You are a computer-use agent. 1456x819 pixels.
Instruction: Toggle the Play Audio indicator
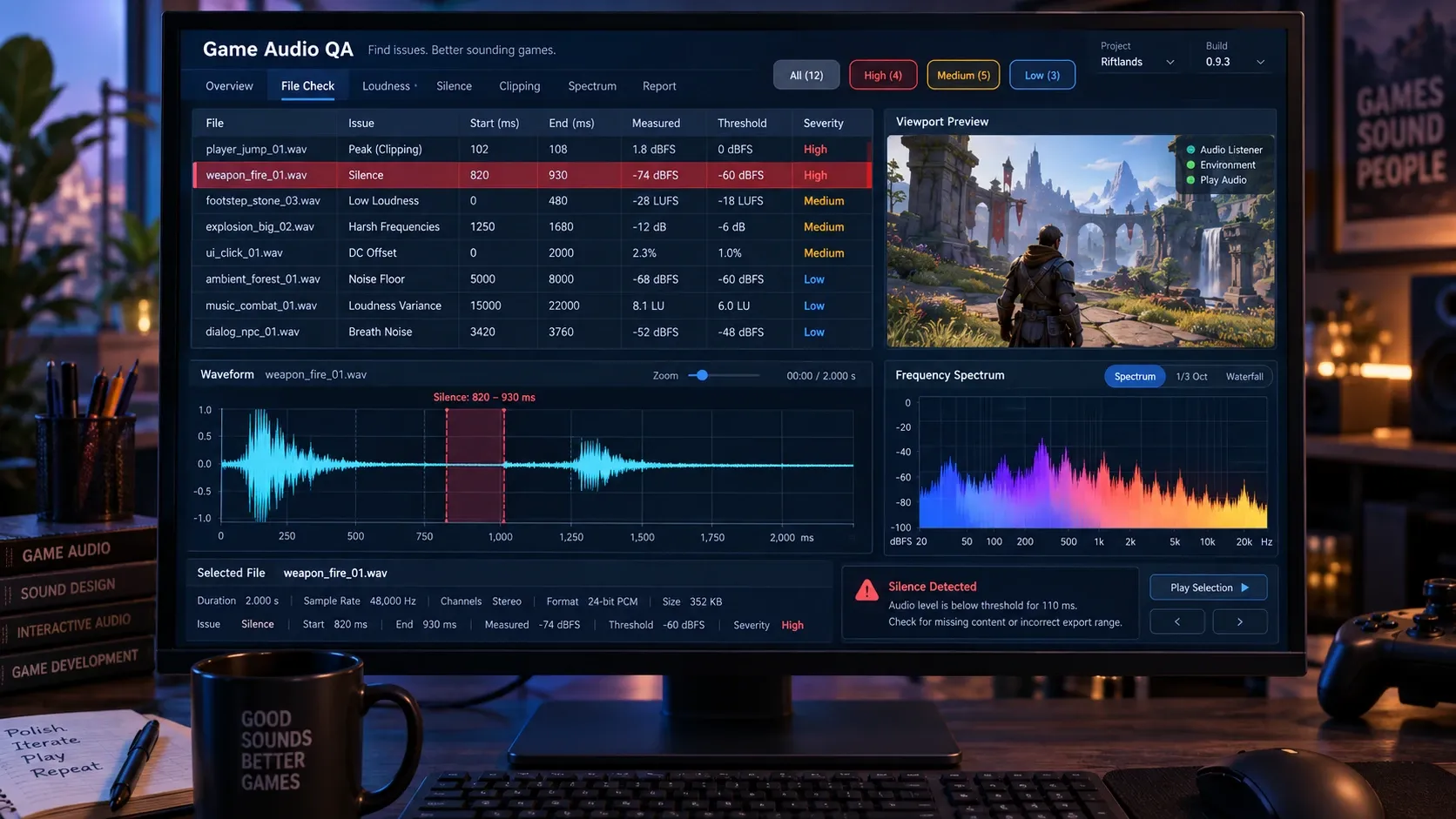1190,180
